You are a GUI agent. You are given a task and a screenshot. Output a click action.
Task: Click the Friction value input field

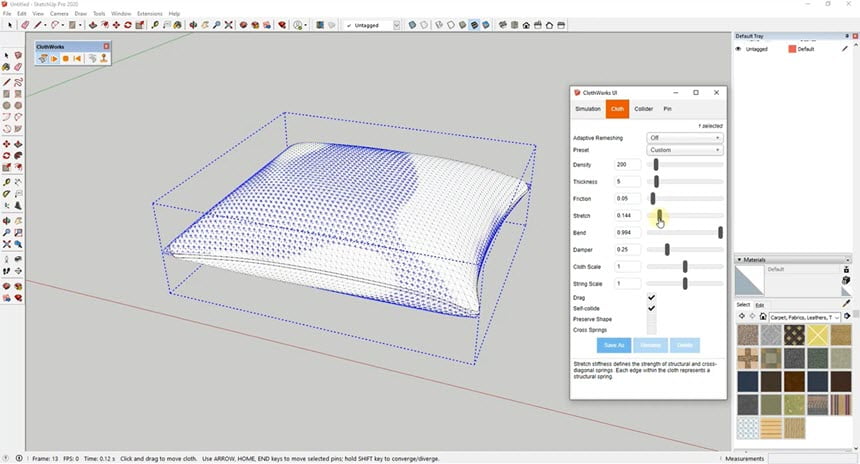pyautogui.click(x=627, y=199)
